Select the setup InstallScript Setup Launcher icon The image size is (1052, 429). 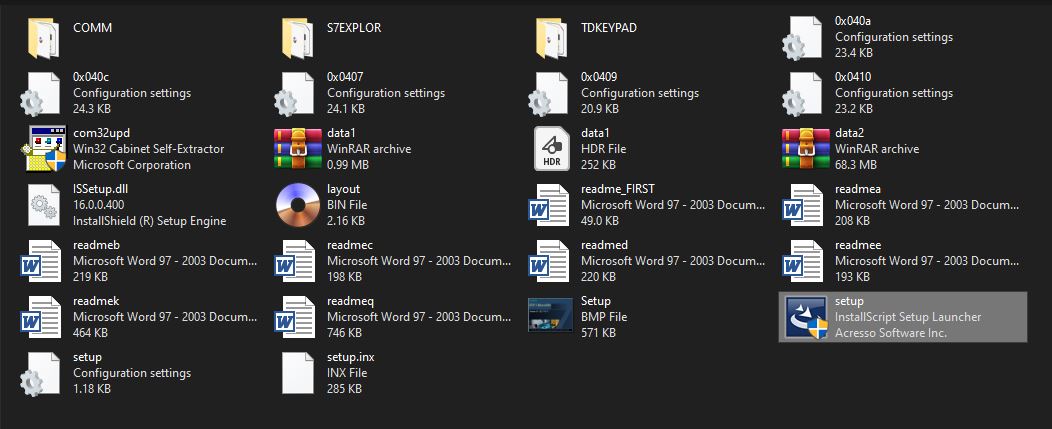click(x=804, y=317)
